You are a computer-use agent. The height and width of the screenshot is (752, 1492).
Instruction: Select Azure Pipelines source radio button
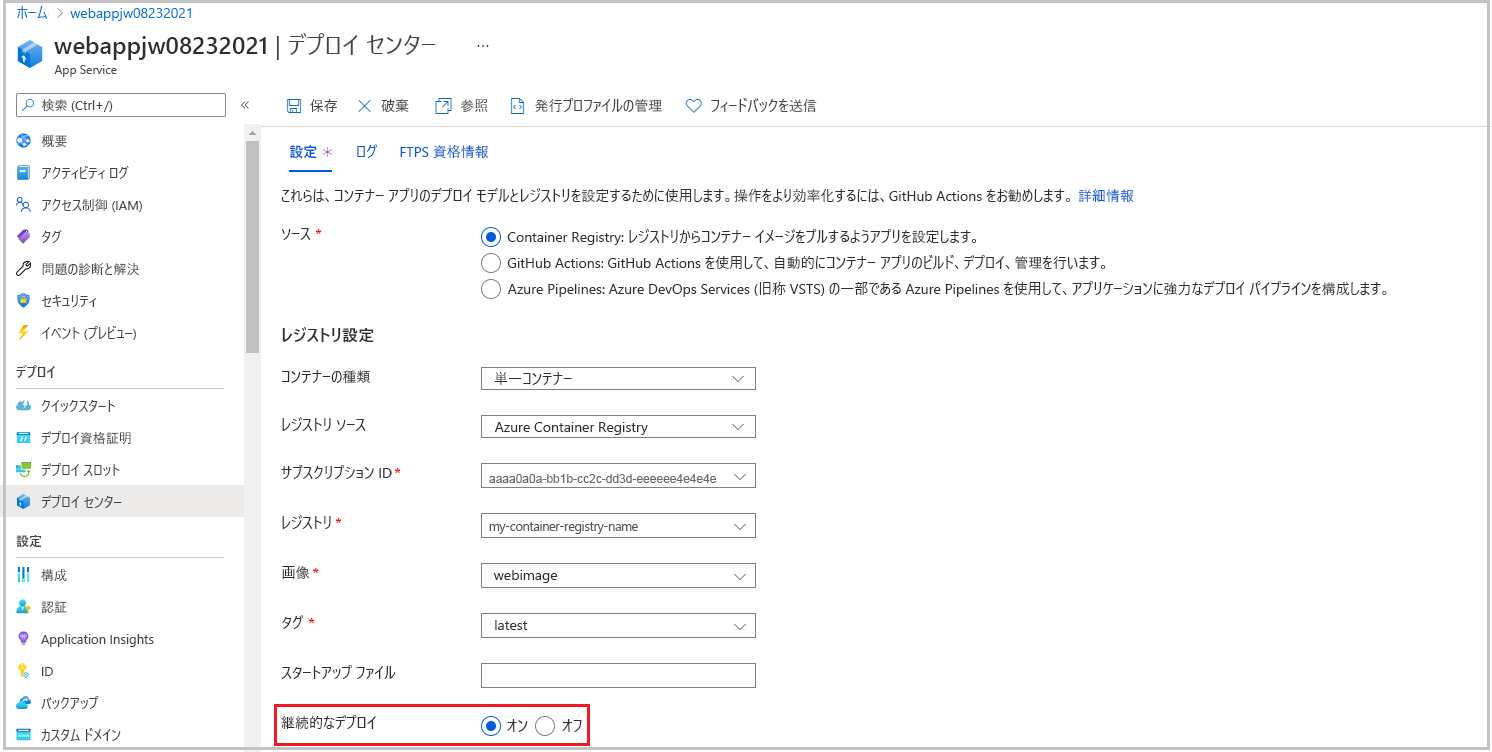[x=490, y=289]
